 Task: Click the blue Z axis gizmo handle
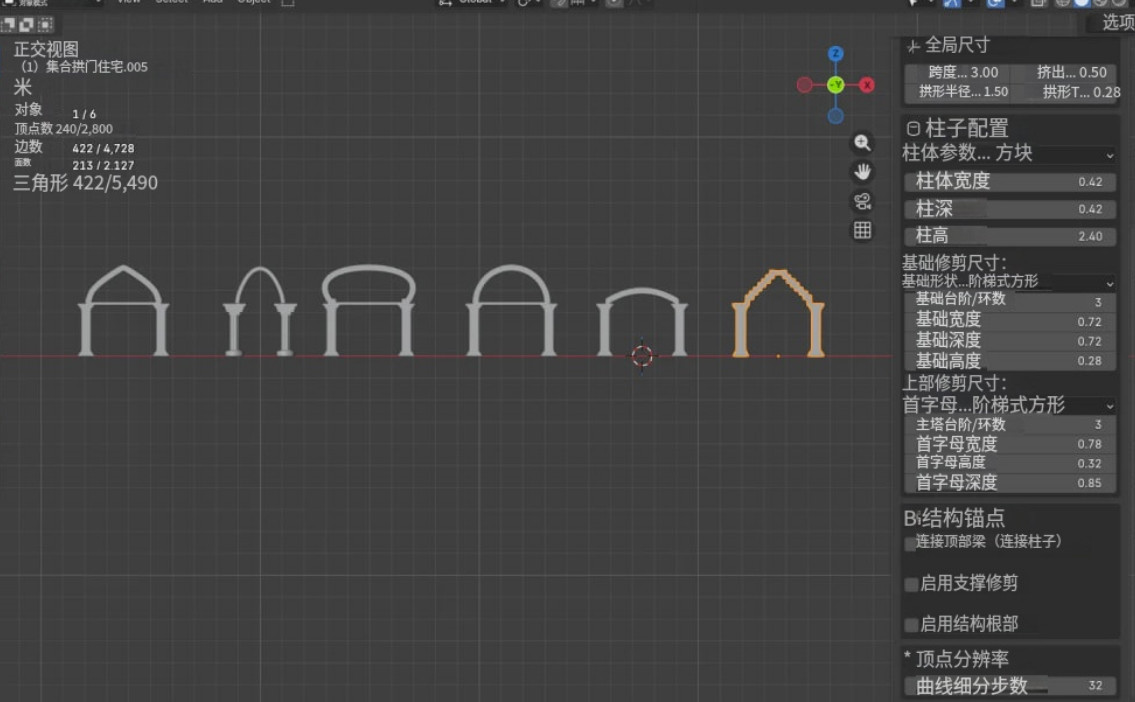835,54
